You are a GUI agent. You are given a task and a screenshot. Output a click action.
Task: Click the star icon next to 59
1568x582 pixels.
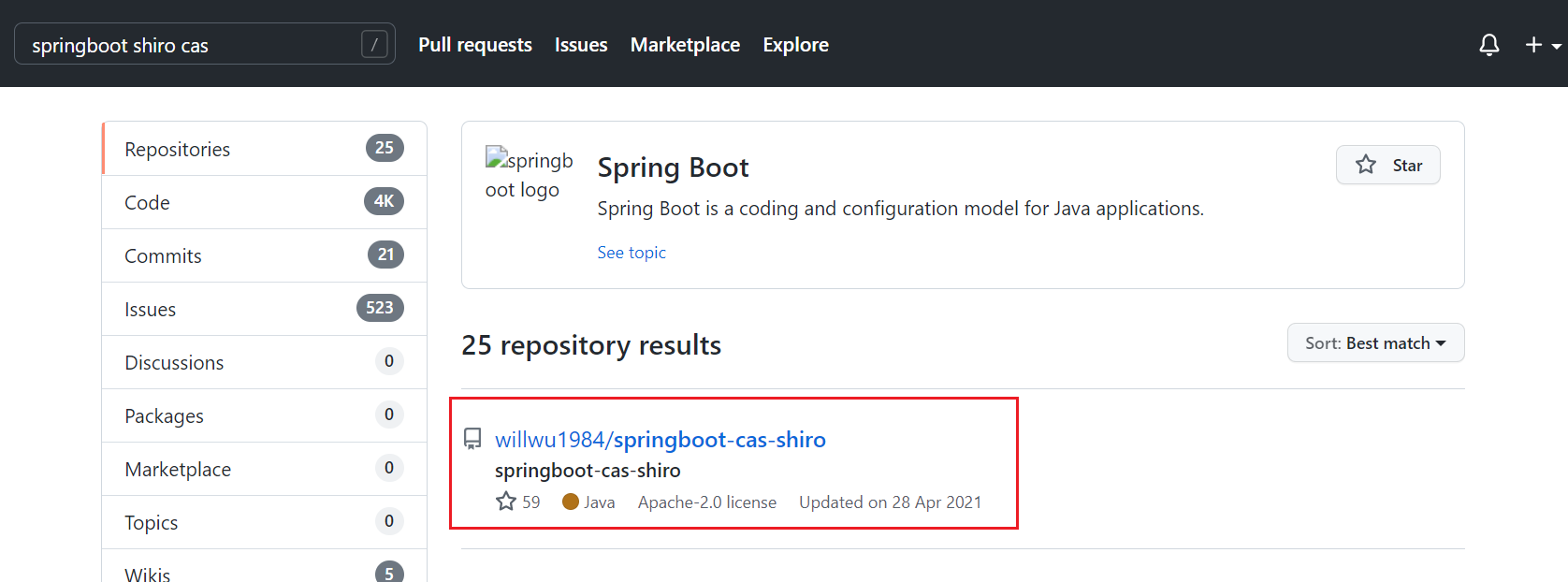pyautogui.click(x=506, y=502)
